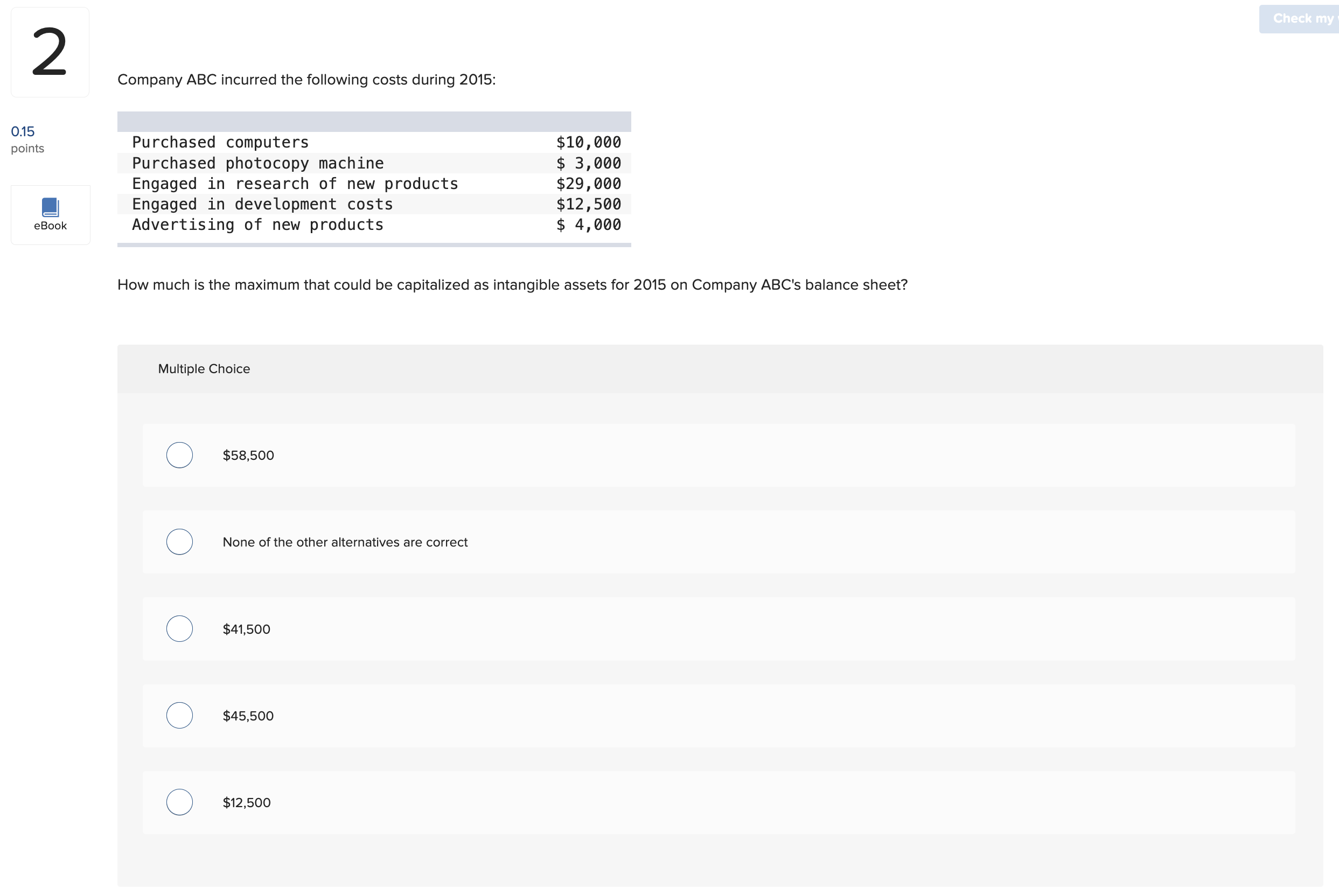Click the $41,500 answer label
This screenshot has height=896, width=1339.
246,629
